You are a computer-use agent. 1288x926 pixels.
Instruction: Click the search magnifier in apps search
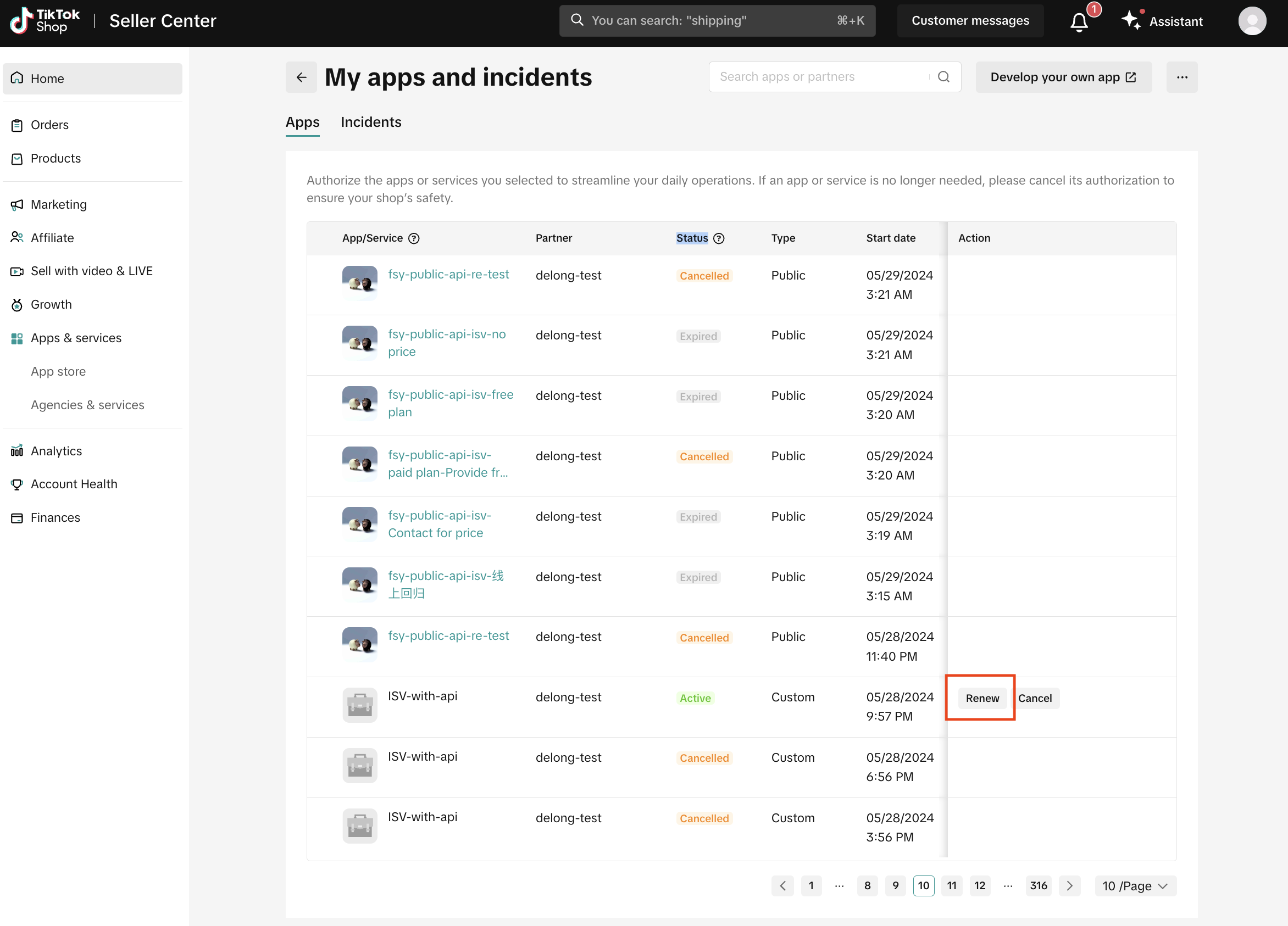pos(943,77)
